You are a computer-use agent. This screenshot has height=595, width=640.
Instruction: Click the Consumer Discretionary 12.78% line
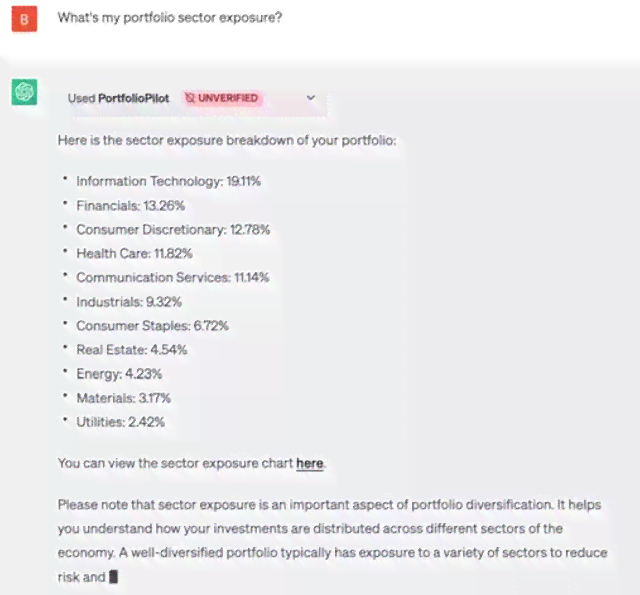[x=173, y=229]
